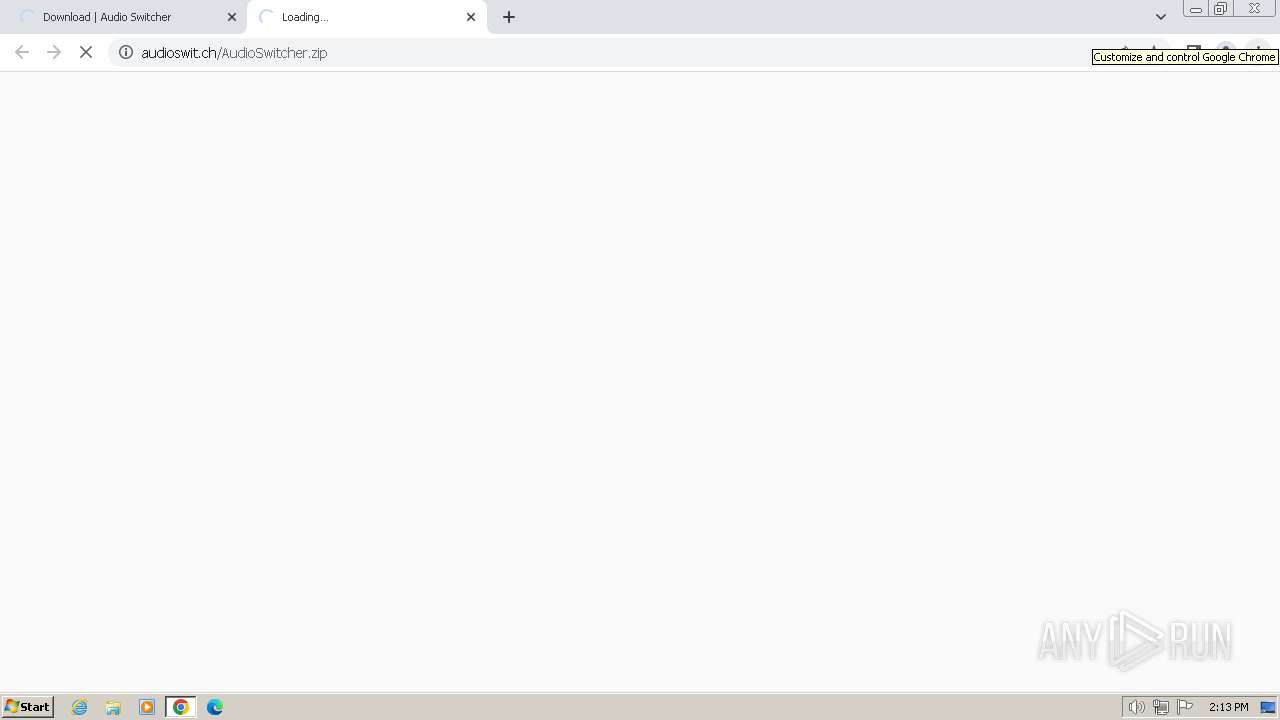Show the clock reading 2:13 PM
Screen dimensions: 1280x720
tap(1228, 707)
